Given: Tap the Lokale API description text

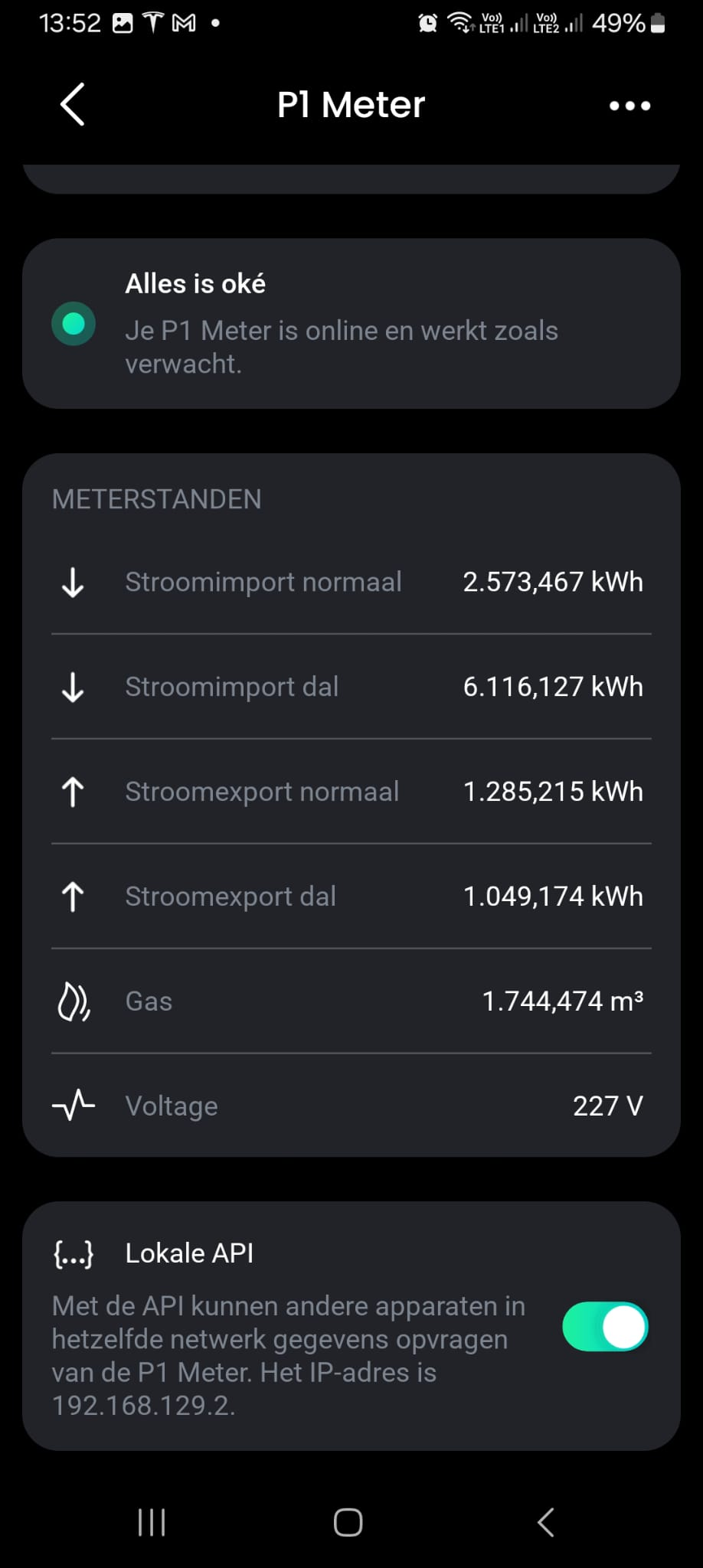Looking at the screenshot, I should coord(289,1355).
